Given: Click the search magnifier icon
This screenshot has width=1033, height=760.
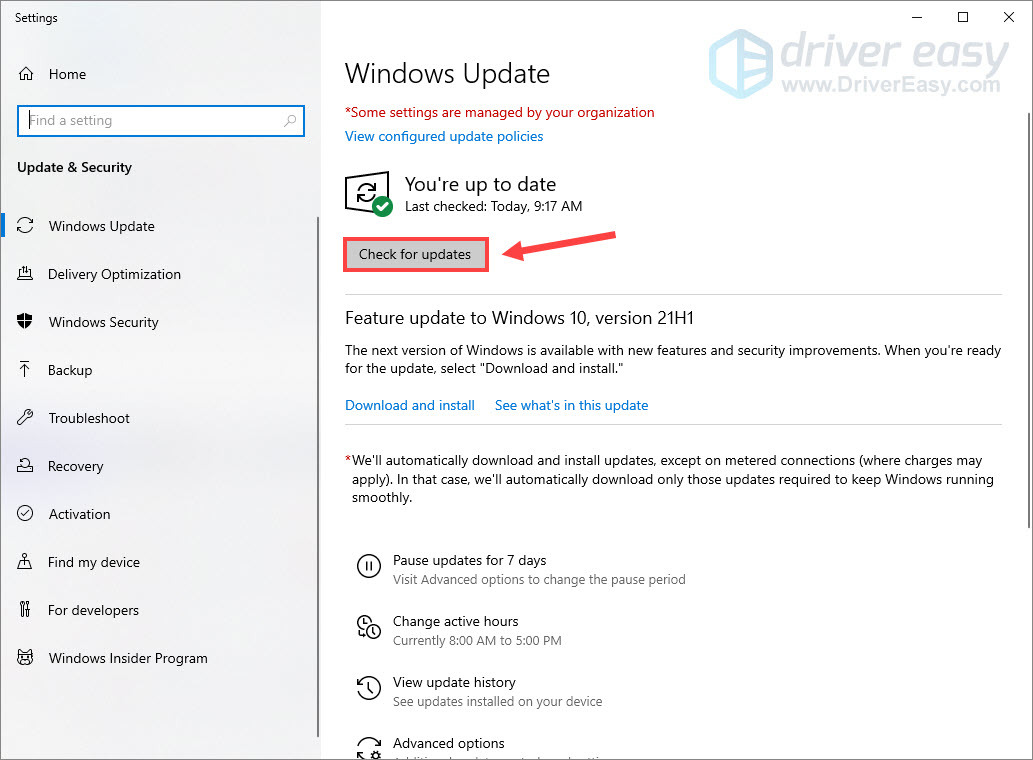Looking at the screenshot, I should tap(290, 121).
